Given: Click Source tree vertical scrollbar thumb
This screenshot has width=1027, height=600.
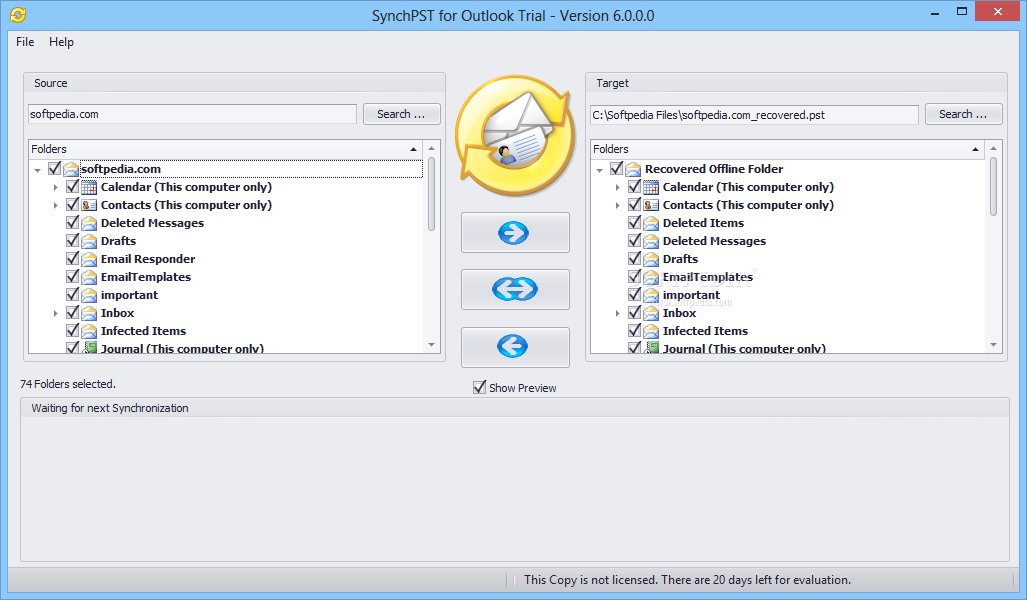Looking at the screenshot, I should 432,194.
